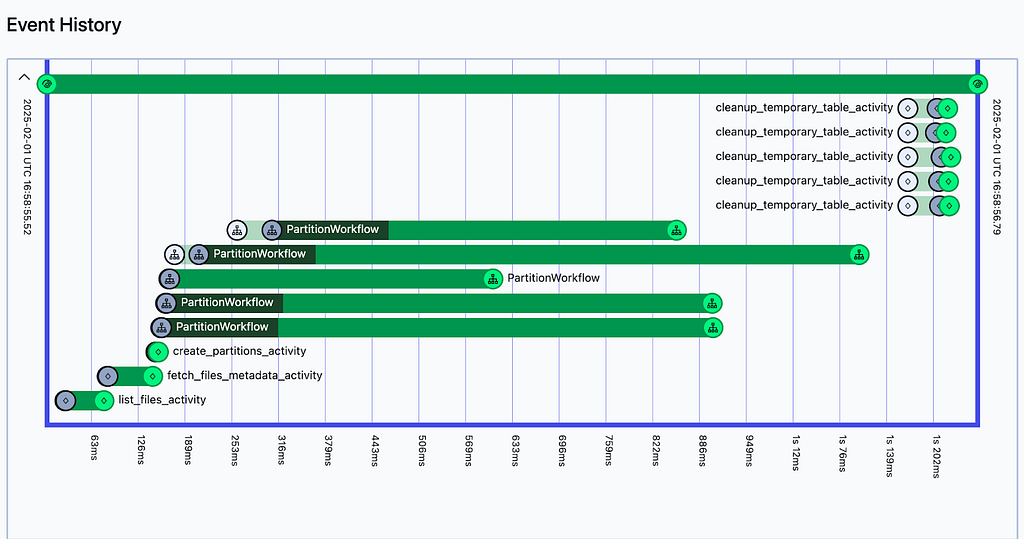Click the 253ms axis label
The height and width of the screenshot is (539, 1024).
234,450
